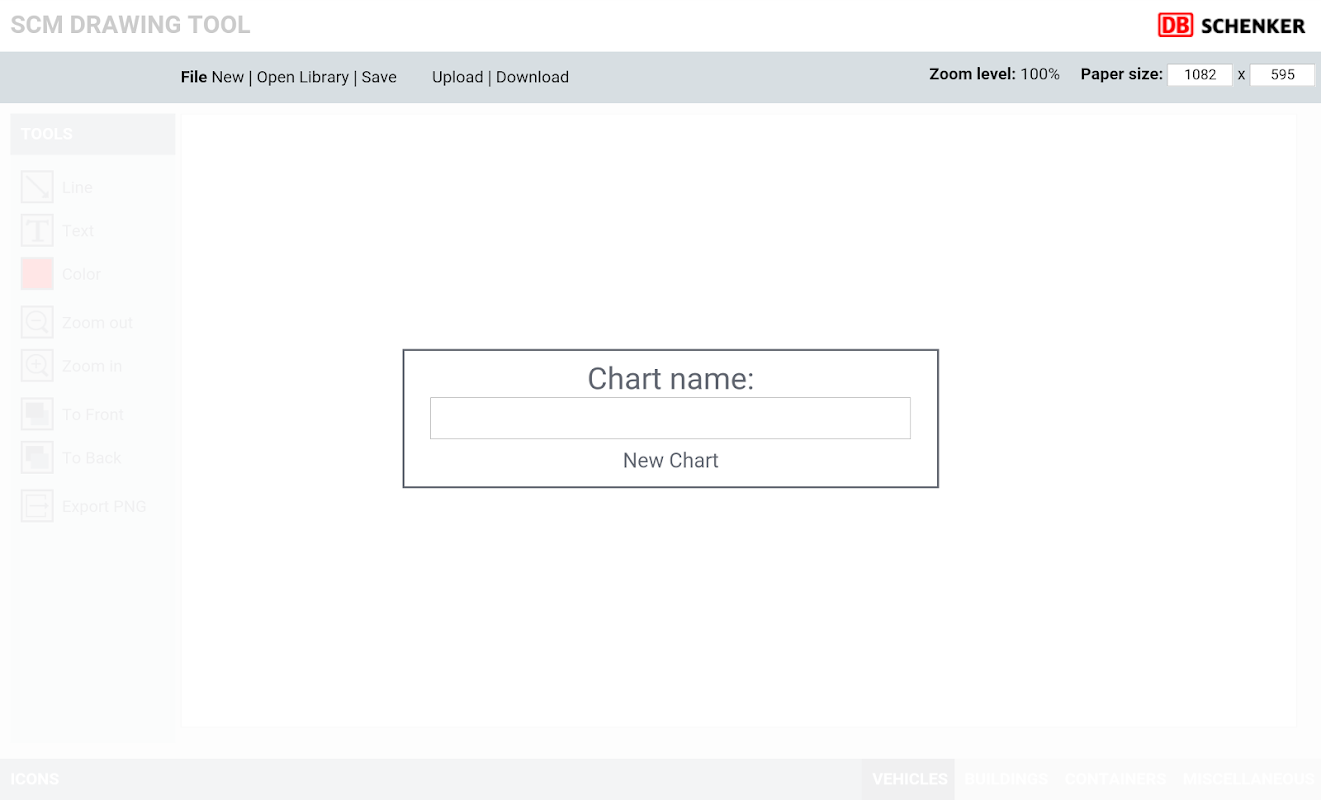Click the Upload link

click(458, 77)
